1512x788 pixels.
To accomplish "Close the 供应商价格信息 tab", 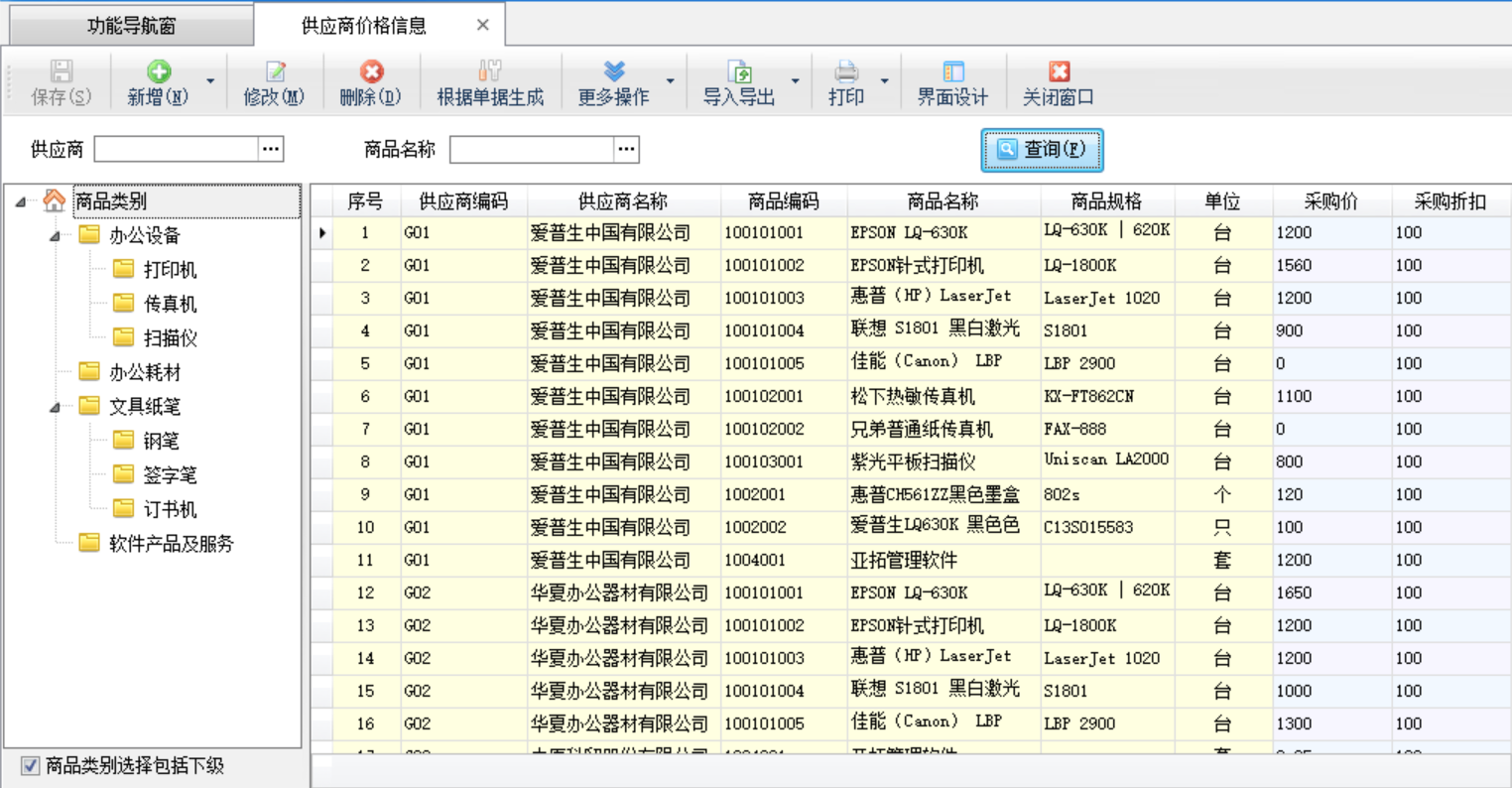I will point(483,25).
